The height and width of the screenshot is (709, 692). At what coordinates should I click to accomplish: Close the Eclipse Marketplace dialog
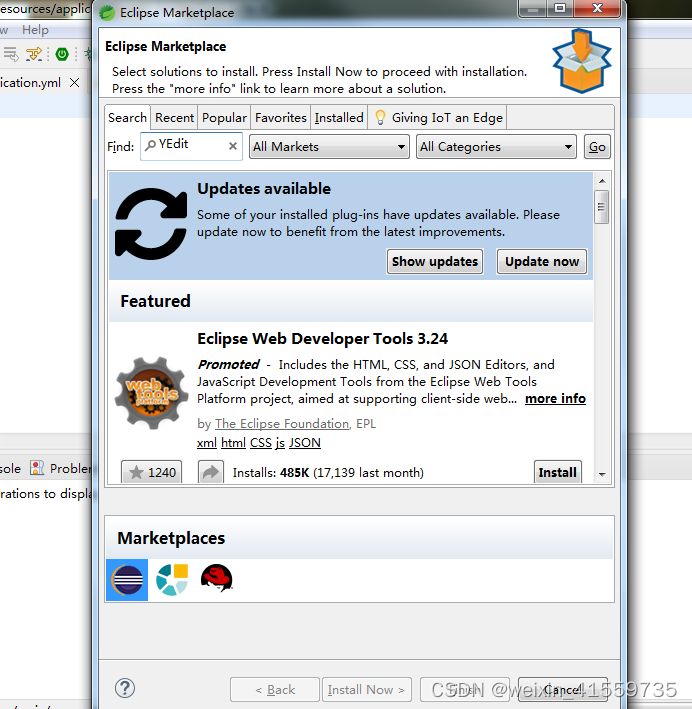click(x=597, y=8)
